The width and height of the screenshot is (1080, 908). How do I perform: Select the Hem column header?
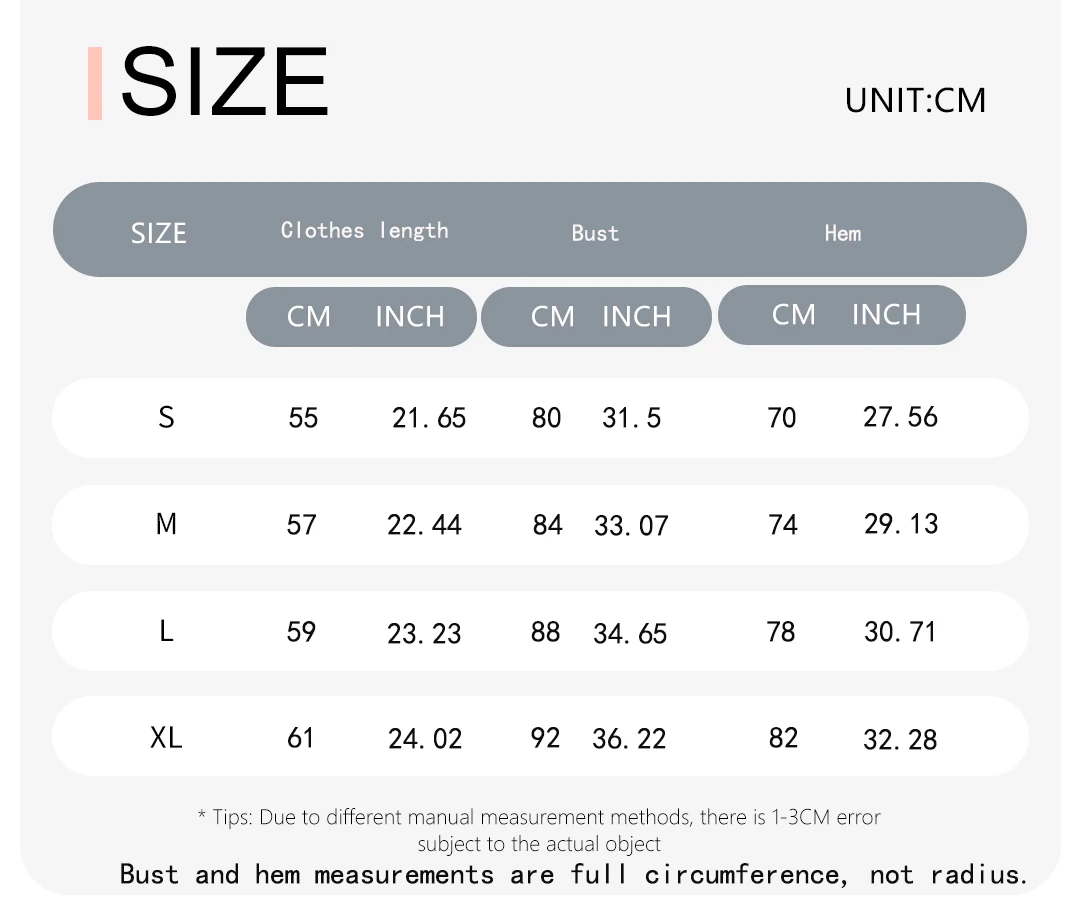[843, 233]
